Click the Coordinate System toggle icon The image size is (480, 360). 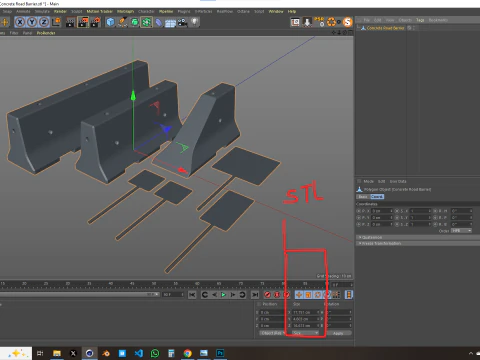(x=56, y=22)
